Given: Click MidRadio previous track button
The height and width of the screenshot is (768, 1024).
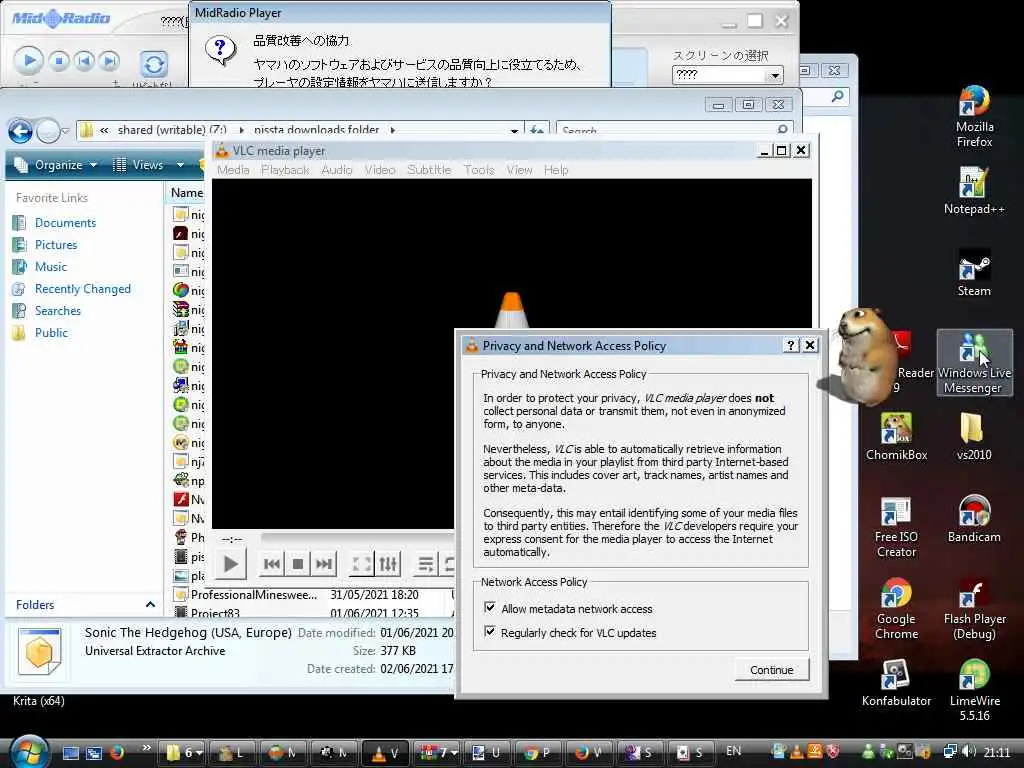Looking at the screenshot, I should (84, 61).
